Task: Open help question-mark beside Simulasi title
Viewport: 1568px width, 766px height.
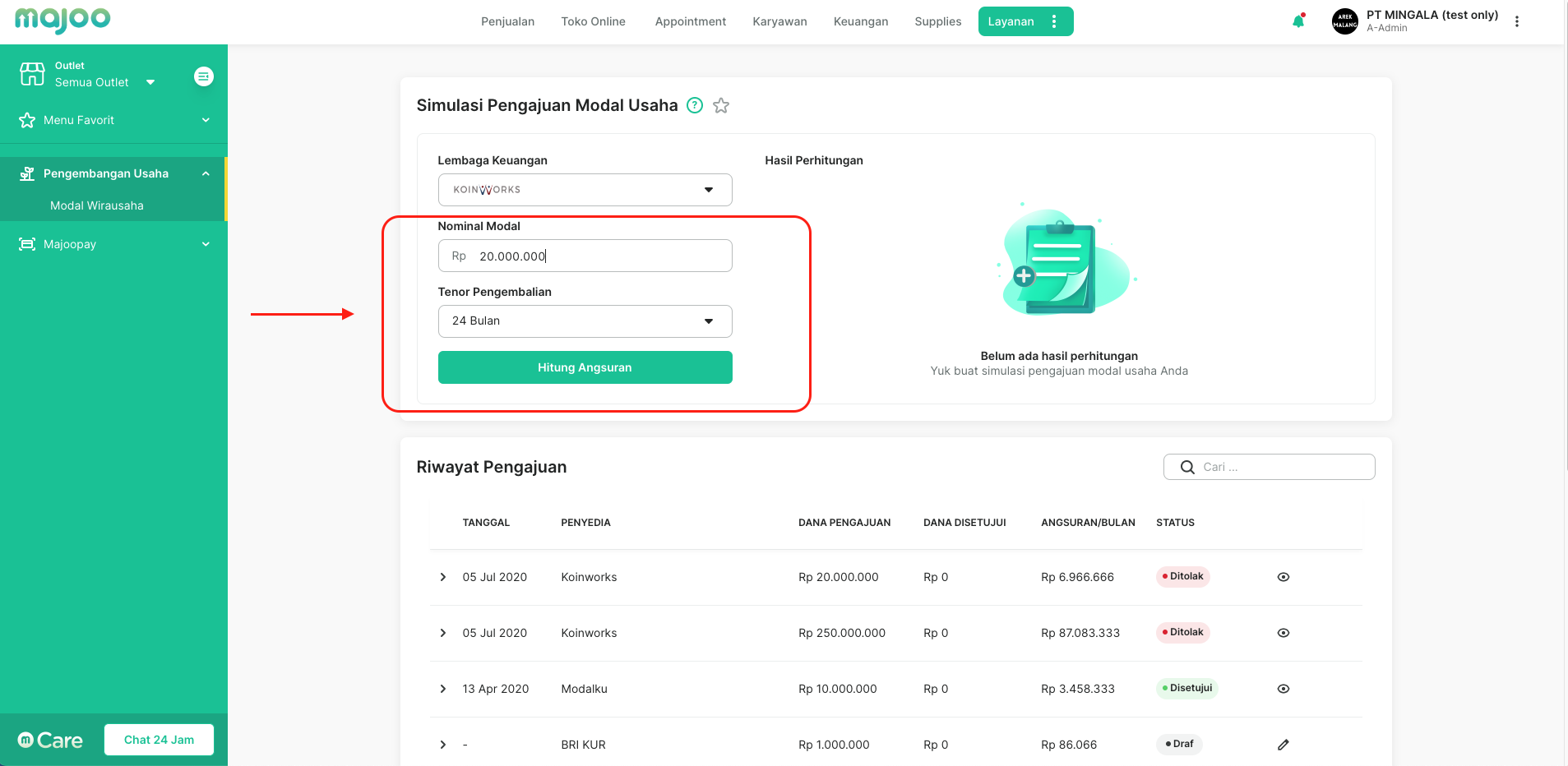Action: (x=695, y=105)
